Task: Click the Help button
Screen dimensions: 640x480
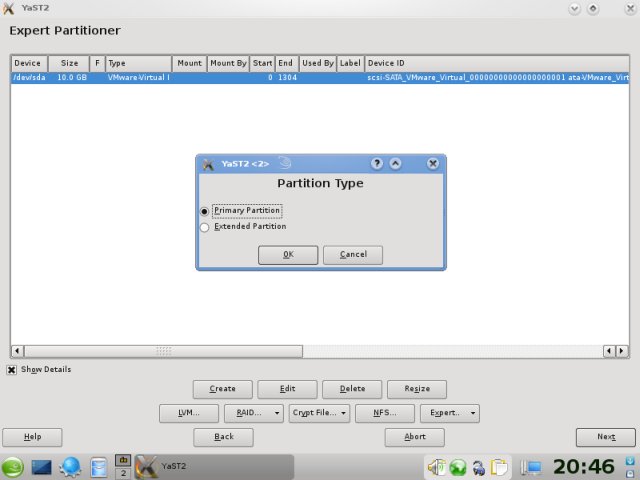Action: coord(32,437)
